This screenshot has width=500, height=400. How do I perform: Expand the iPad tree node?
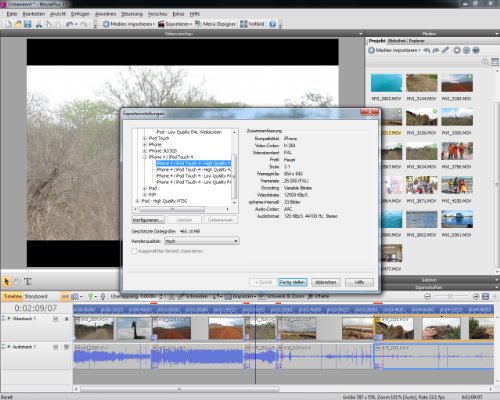click(x=145, y=188)
